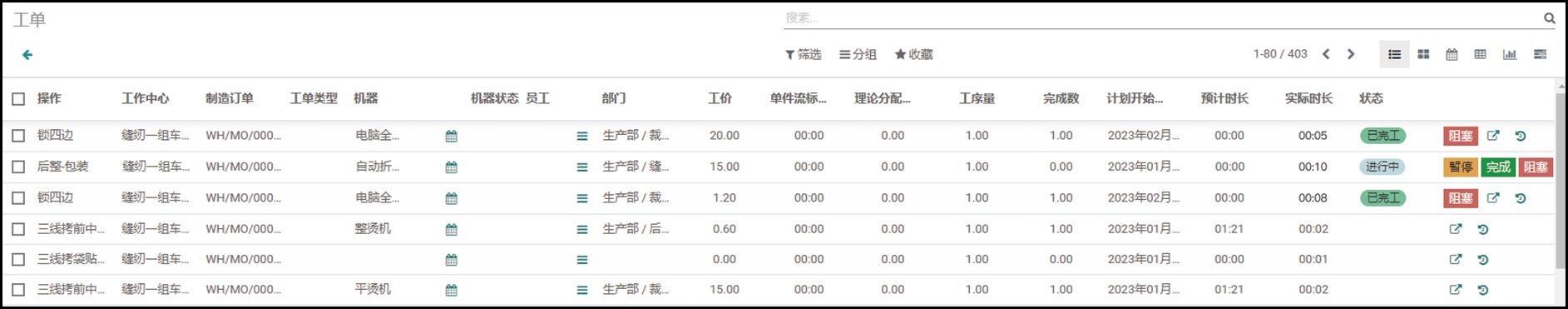Image resolution: width=1568 pixels, height=309 pixels.
Task: Check the 后整-包装 row checkbox
Action: tap(18, 167)
